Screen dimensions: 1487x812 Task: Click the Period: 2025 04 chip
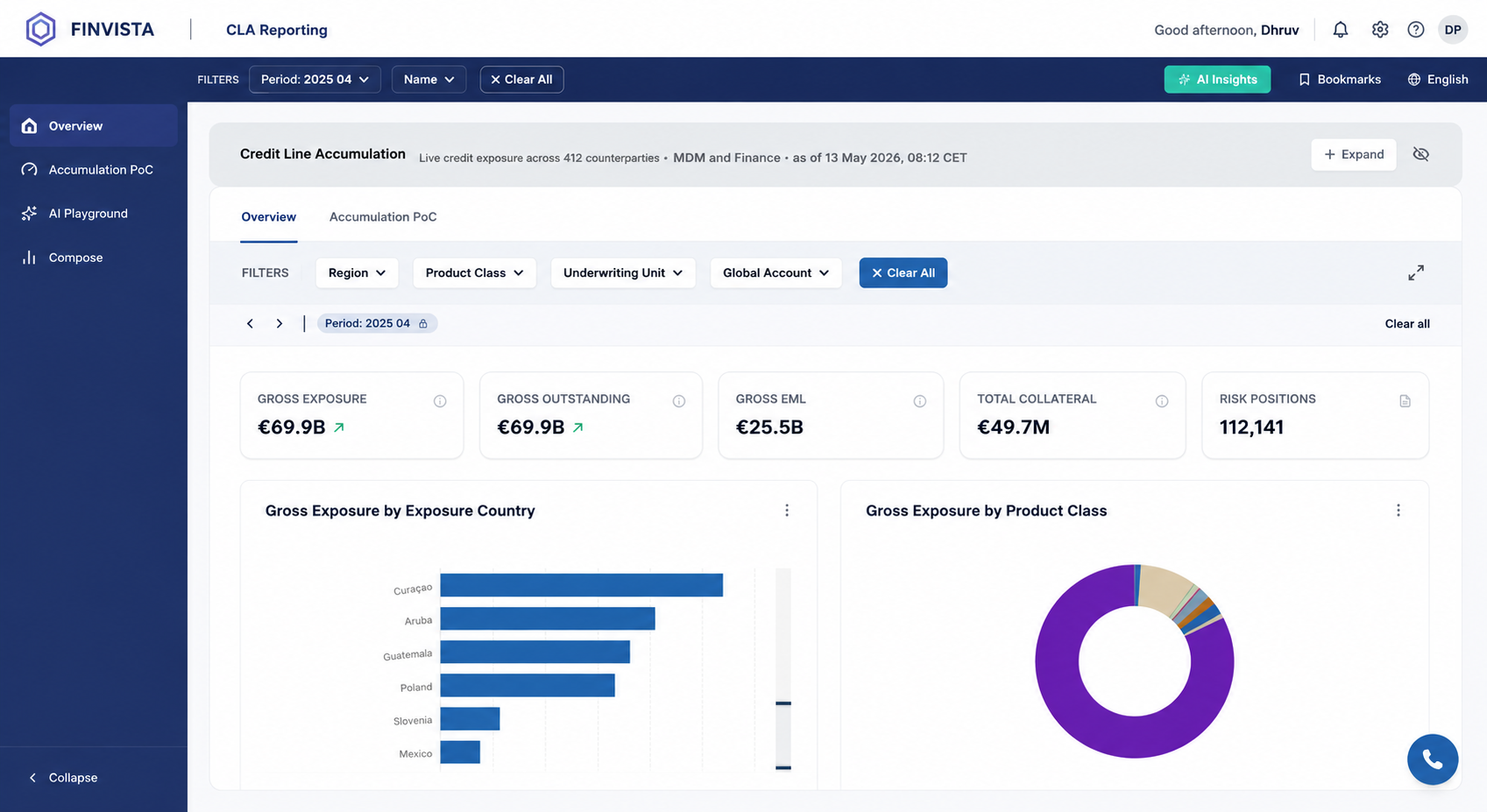(x=377, y=323)
